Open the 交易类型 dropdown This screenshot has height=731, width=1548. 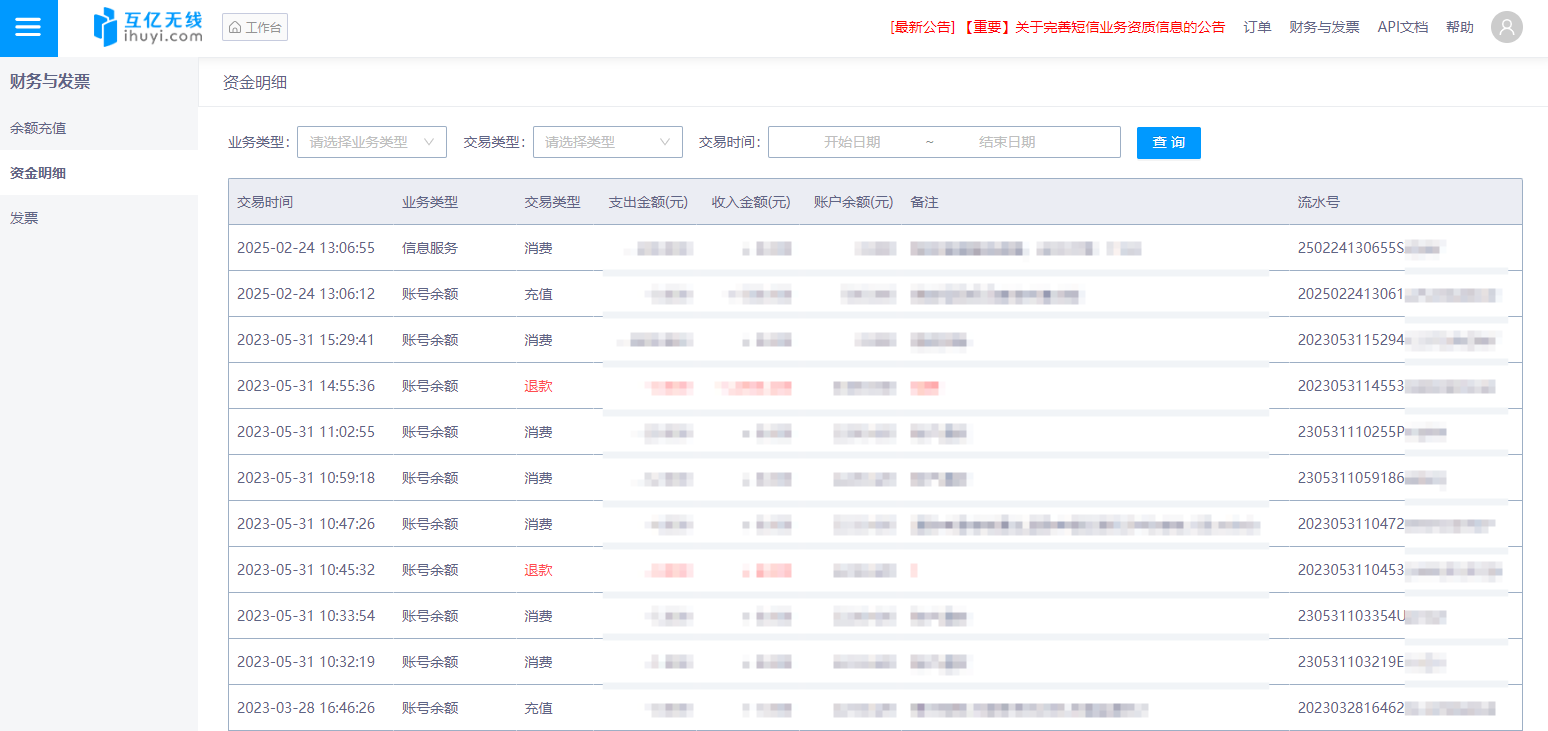pyautogui.click(x=607, y=142)
